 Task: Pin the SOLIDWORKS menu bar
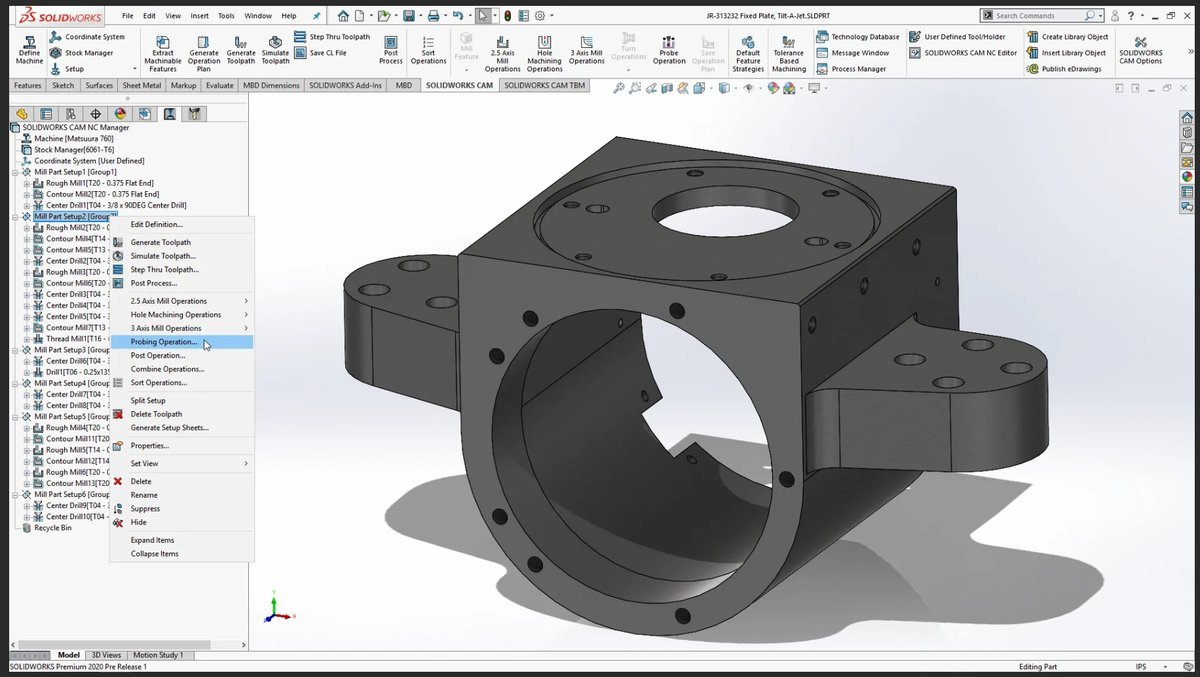(317, 16)
